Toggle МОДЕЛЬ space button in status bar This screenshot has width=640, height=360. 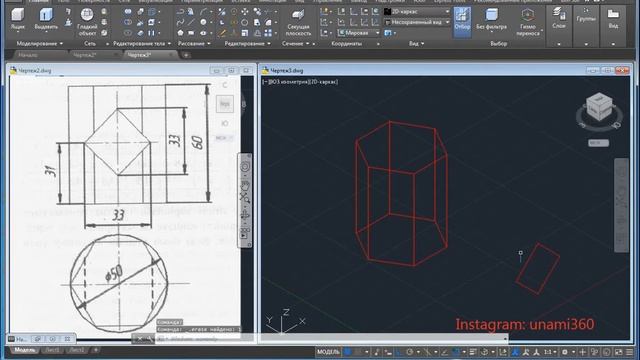click(x=328, y=352)
